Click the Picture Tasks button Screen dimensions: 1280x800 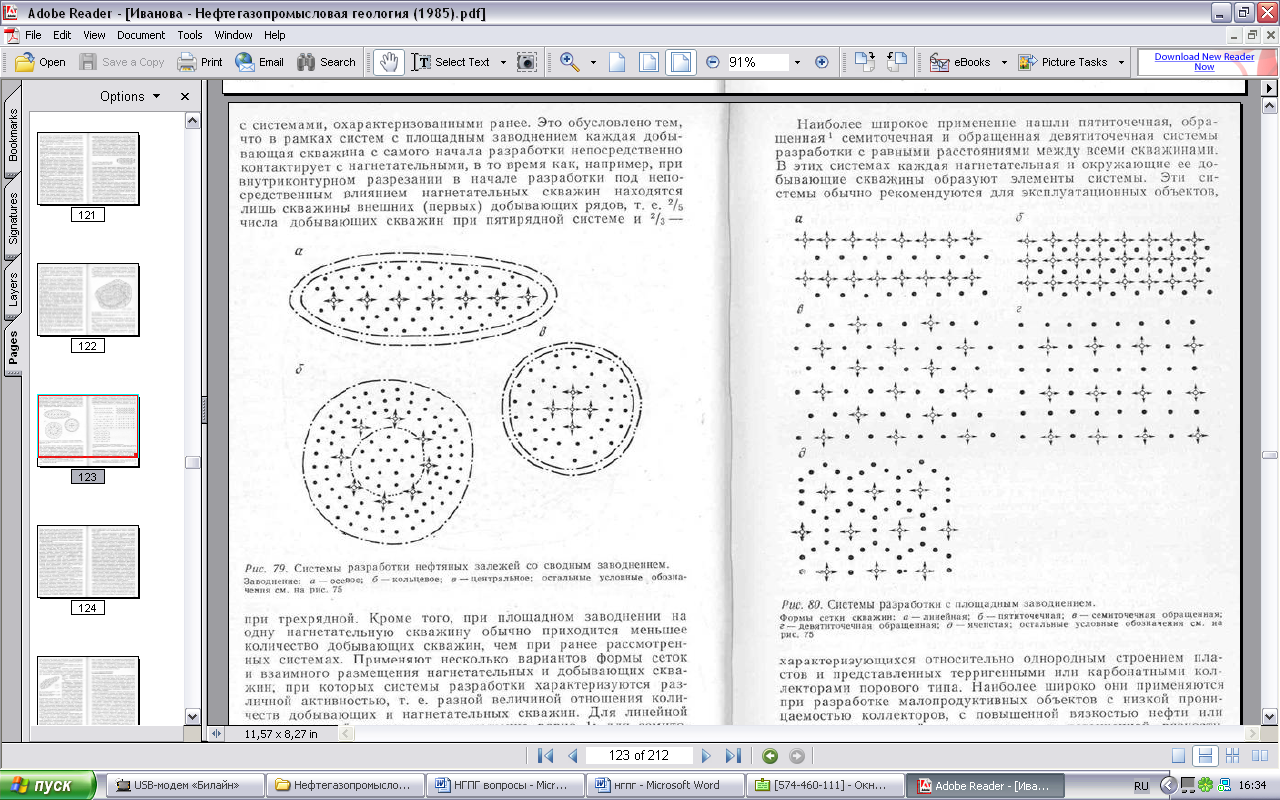1063,62
